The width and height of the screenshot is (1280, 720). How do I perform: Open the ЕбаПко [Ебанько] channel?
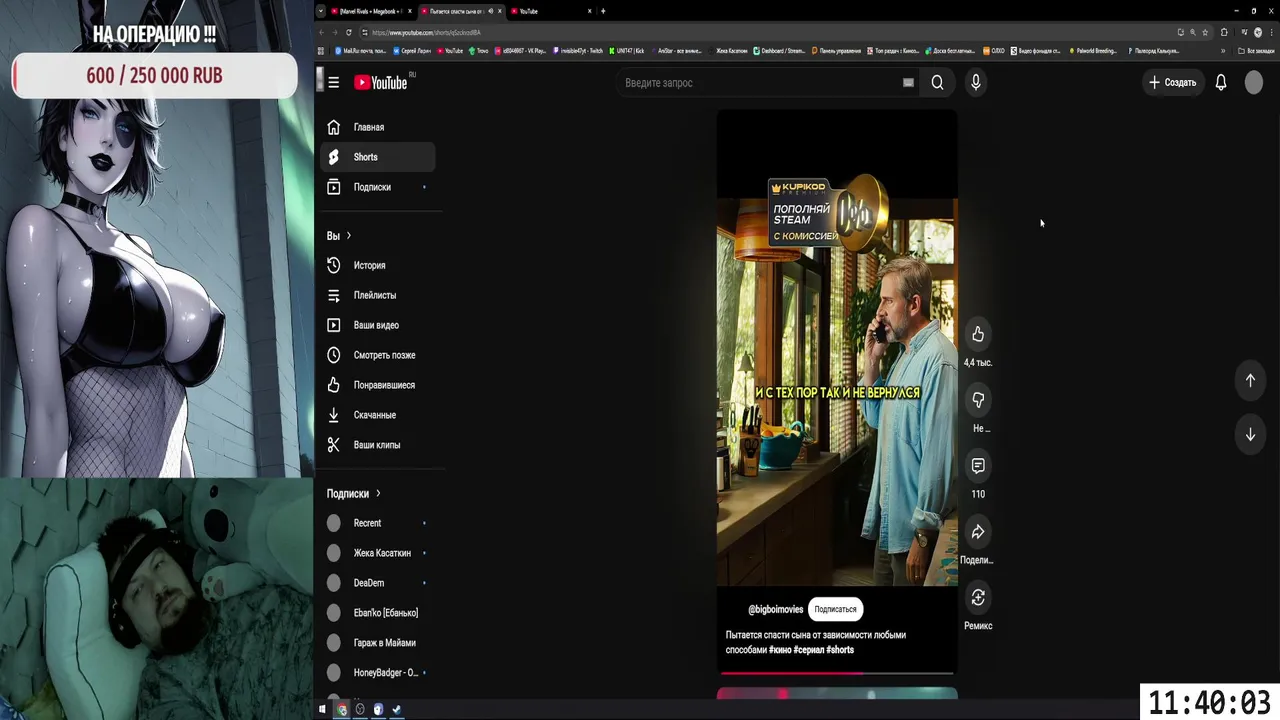coord(378,613)
